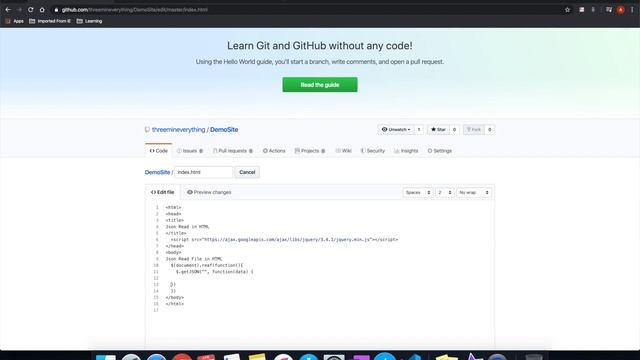Image resolution: width=640 pixels, height=360 pixels.
Task: Switch to the Insights tab
Action: click(406, 151)
